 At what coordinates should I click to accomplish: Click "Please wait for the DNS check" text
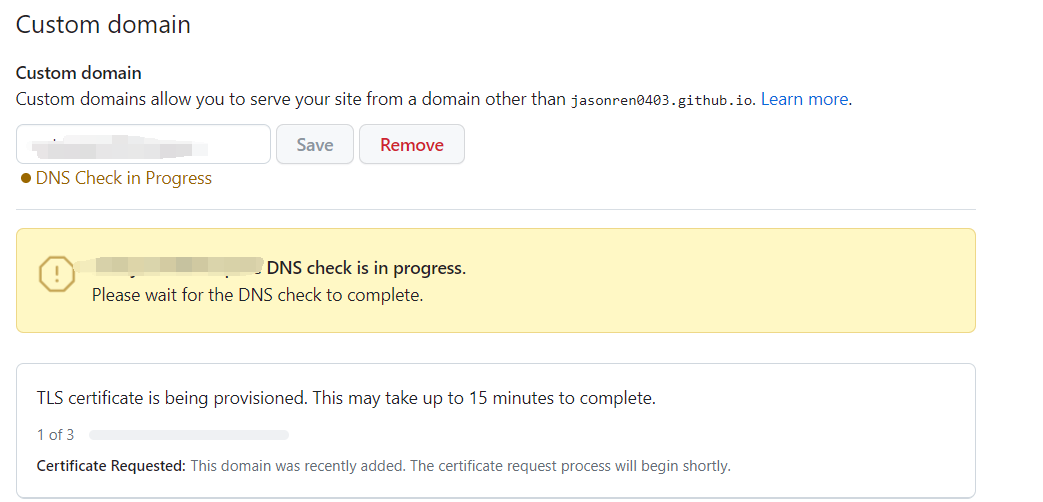point(257,295)
